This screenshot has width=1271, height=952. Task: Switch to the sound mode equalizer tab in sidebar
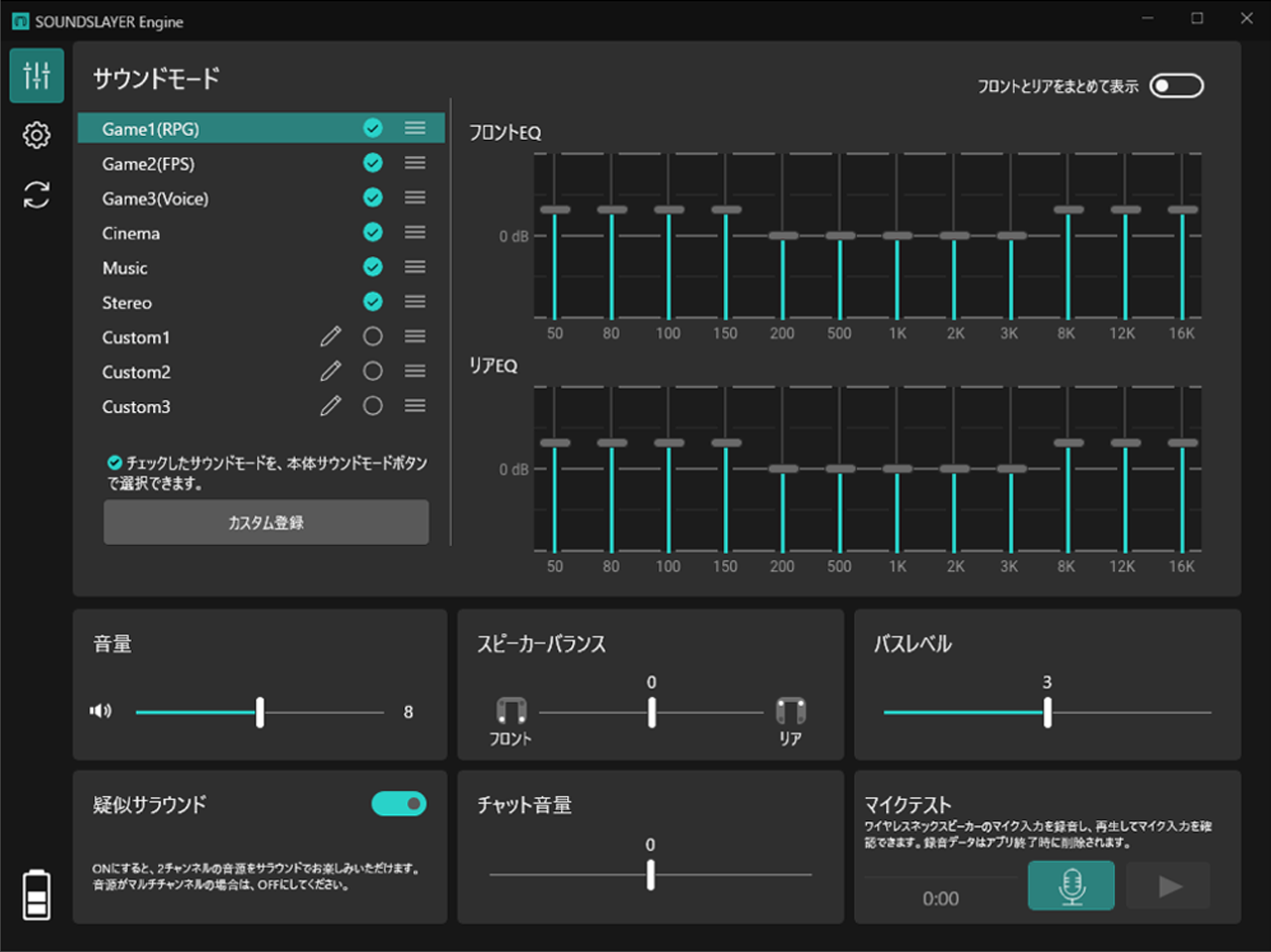[x=36, y=75]
